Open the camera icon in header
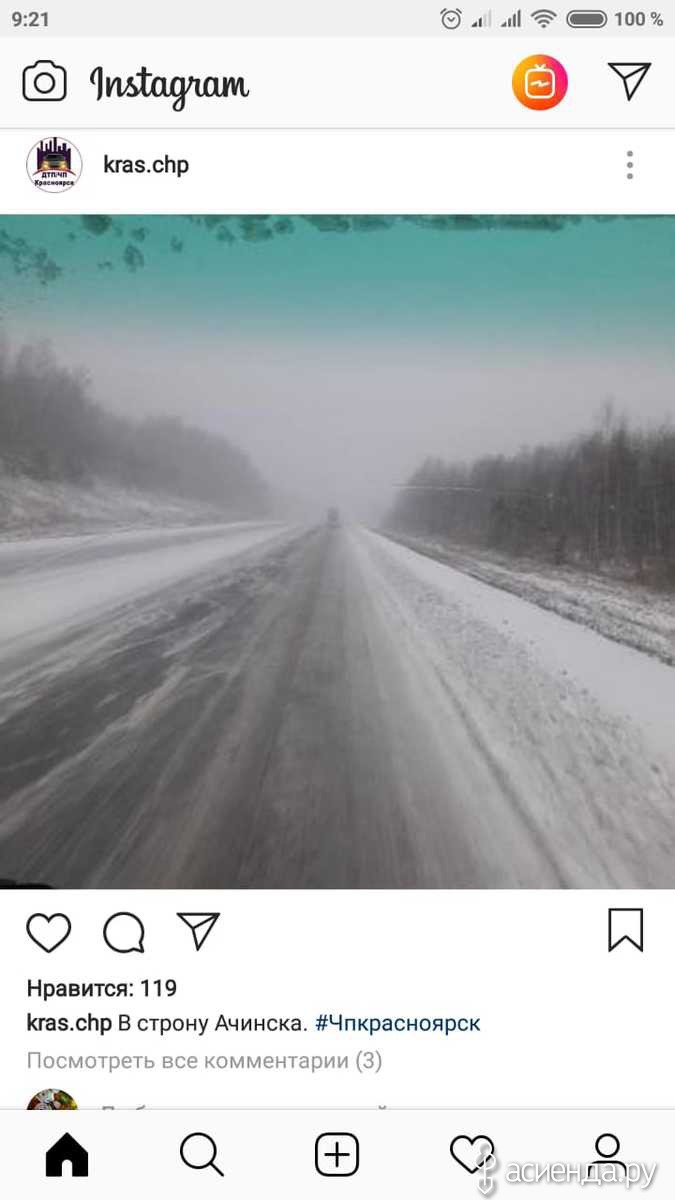The image size is (675, 1200). tap(45, 82)
